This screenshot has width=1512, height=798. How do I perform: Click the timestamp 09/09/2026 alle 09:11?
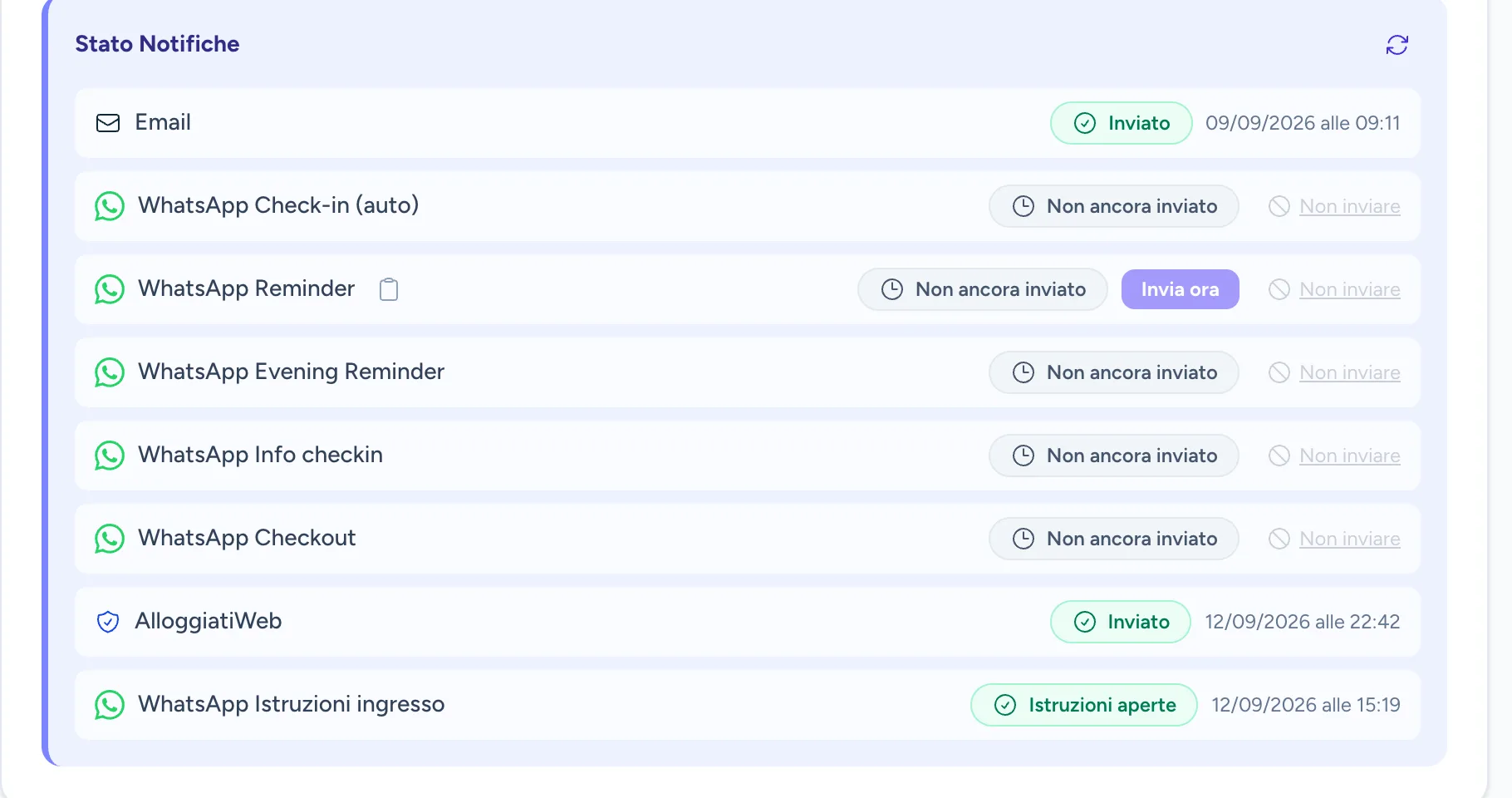[x=1303, y=123]
